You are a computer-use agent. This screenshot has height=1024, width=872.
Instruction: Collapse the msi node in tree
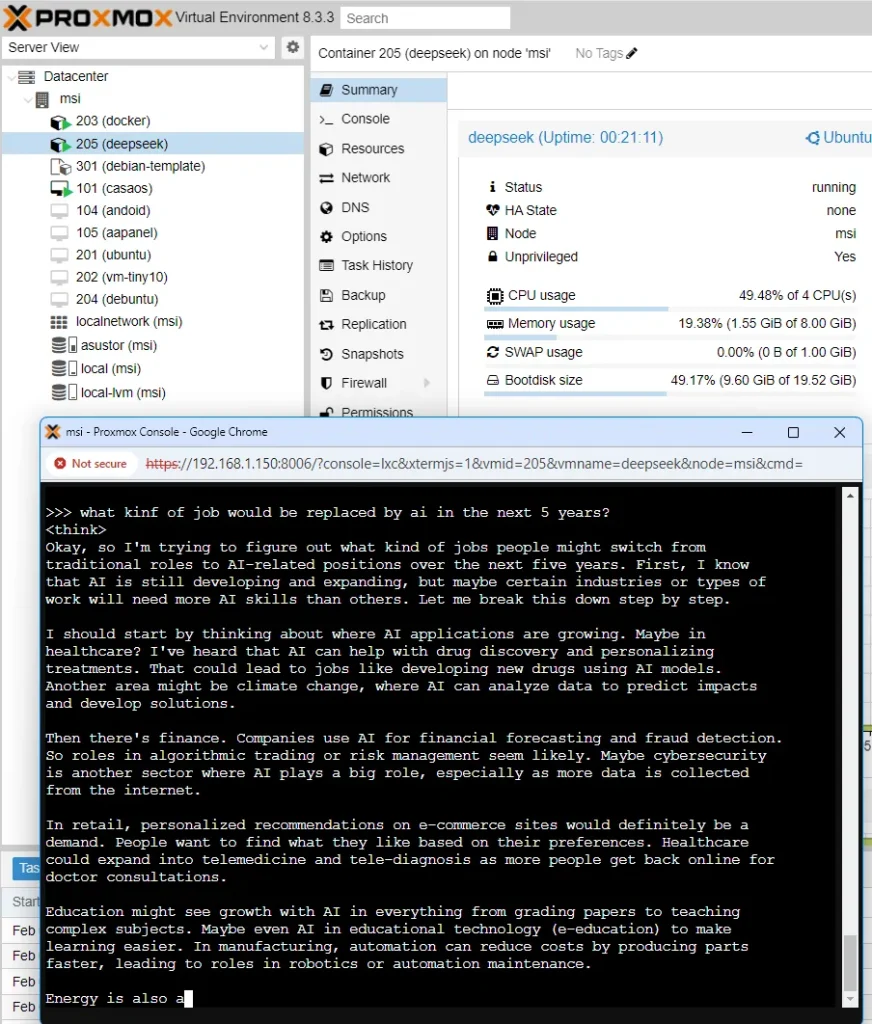point(27,100)
